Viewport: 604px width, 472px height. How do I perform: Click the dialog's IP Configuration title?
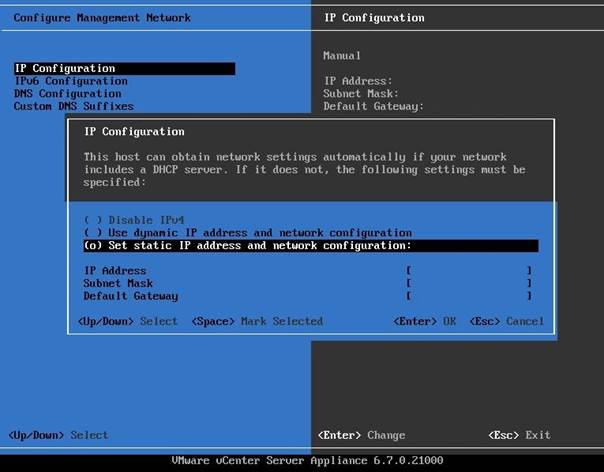tap(134, 132)
